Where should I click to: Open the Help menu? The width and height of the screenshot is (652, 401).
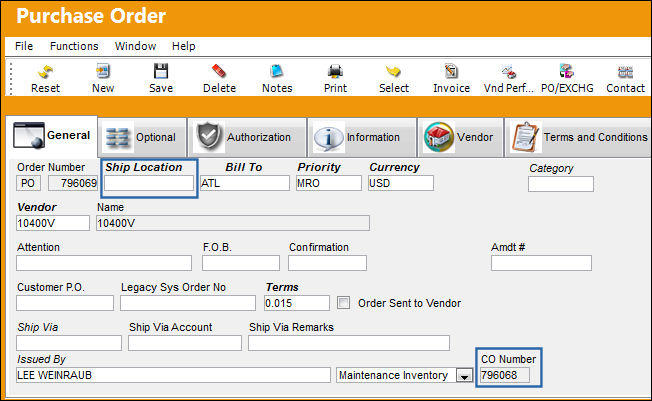point(183,46)
